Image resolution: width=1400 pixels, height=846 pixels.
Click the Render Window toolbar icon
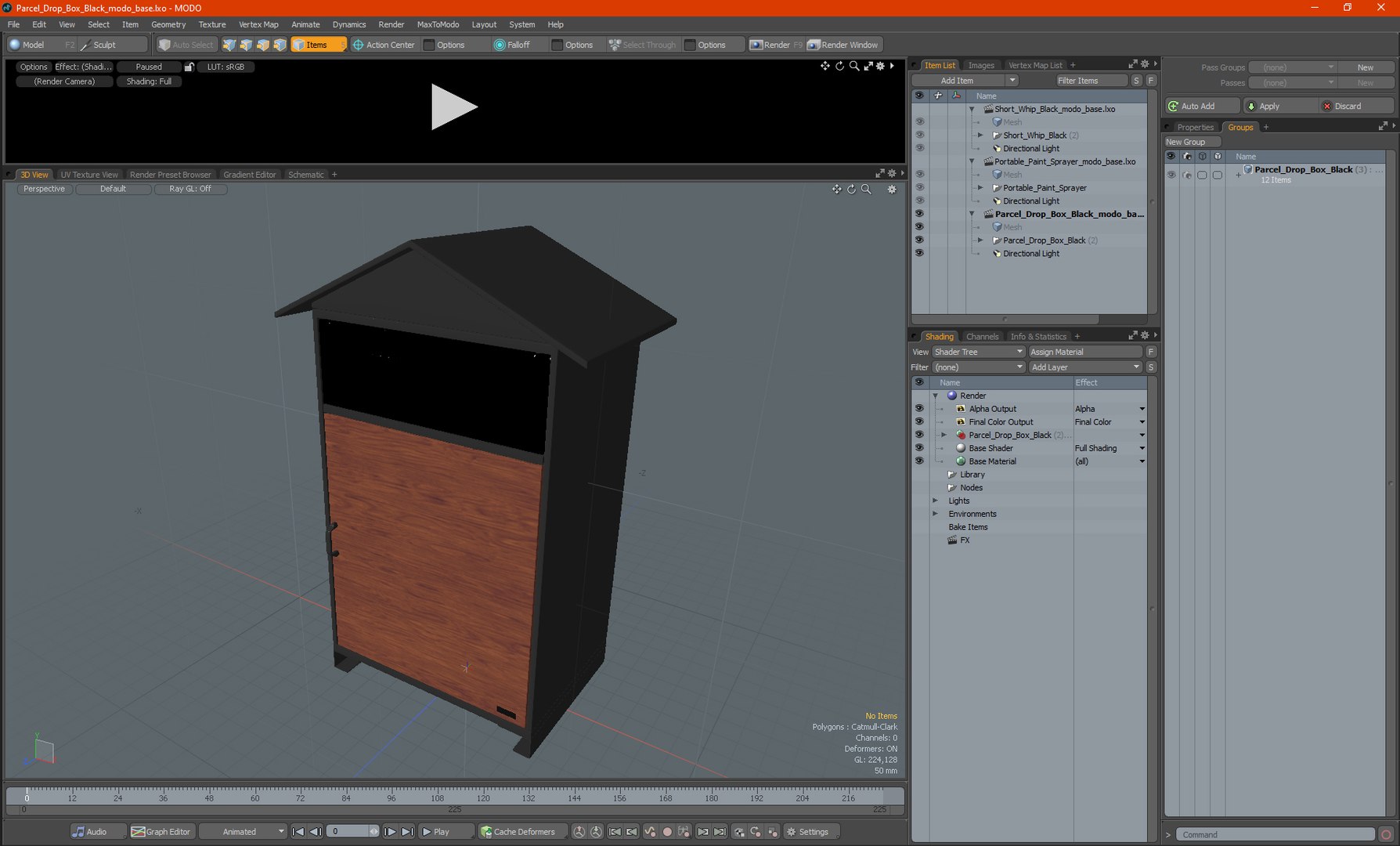[814, 45]
